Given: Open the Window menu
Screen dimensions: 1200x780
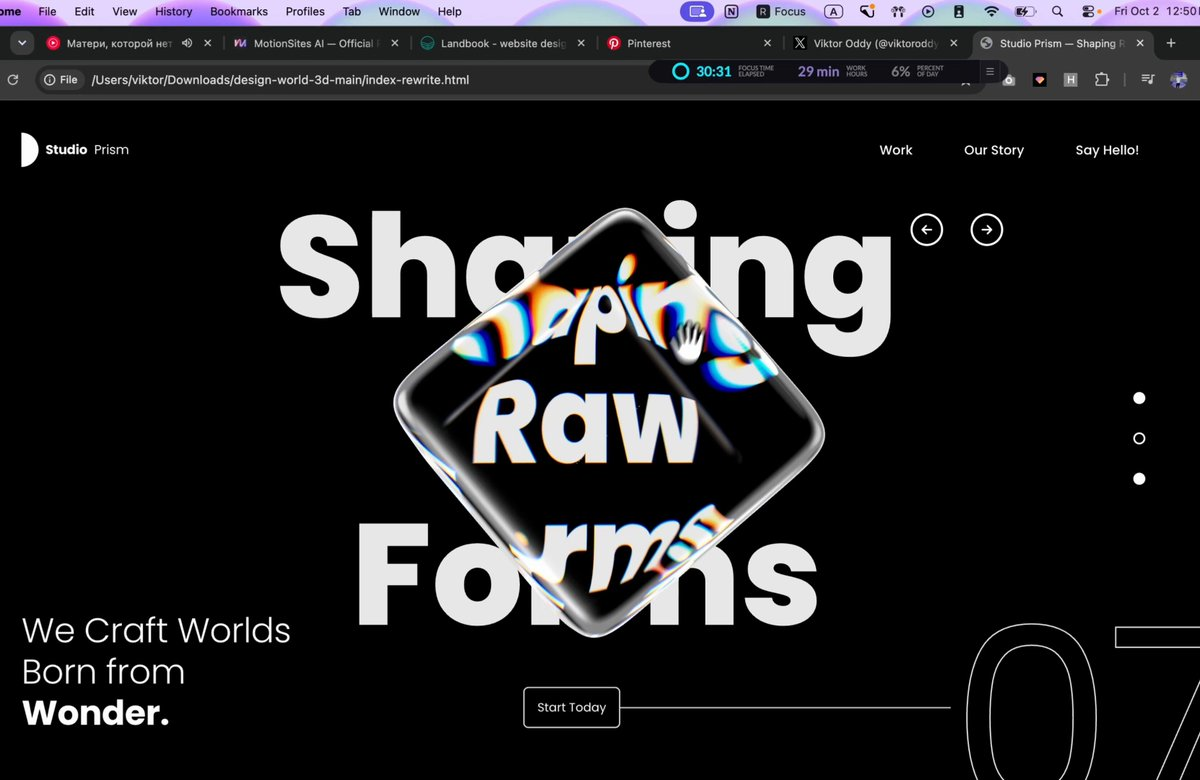Looking at the screenshot, I should point(399,11).
